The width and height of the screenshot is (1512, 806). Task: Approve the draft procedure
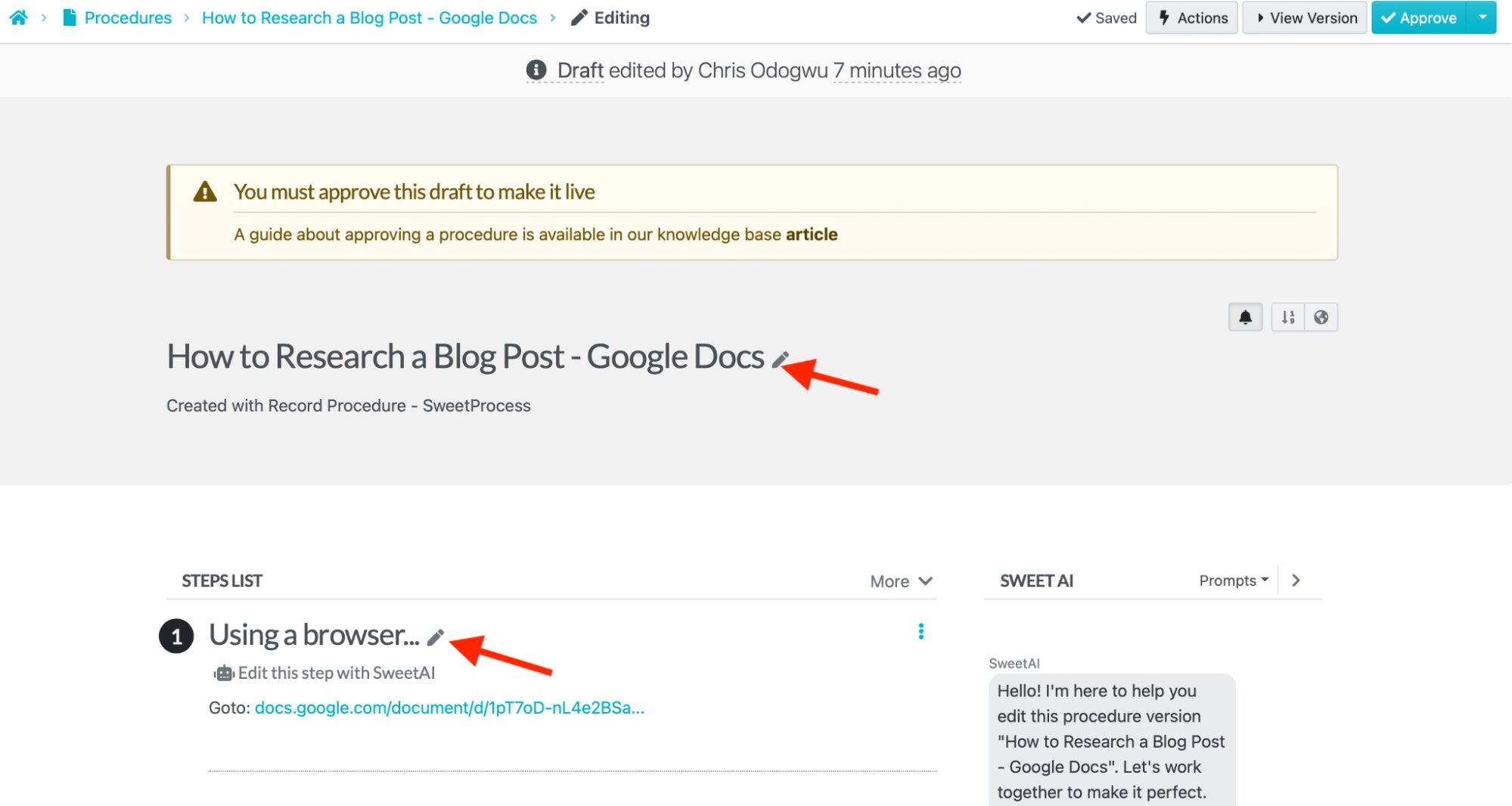tap(1419, 17)
